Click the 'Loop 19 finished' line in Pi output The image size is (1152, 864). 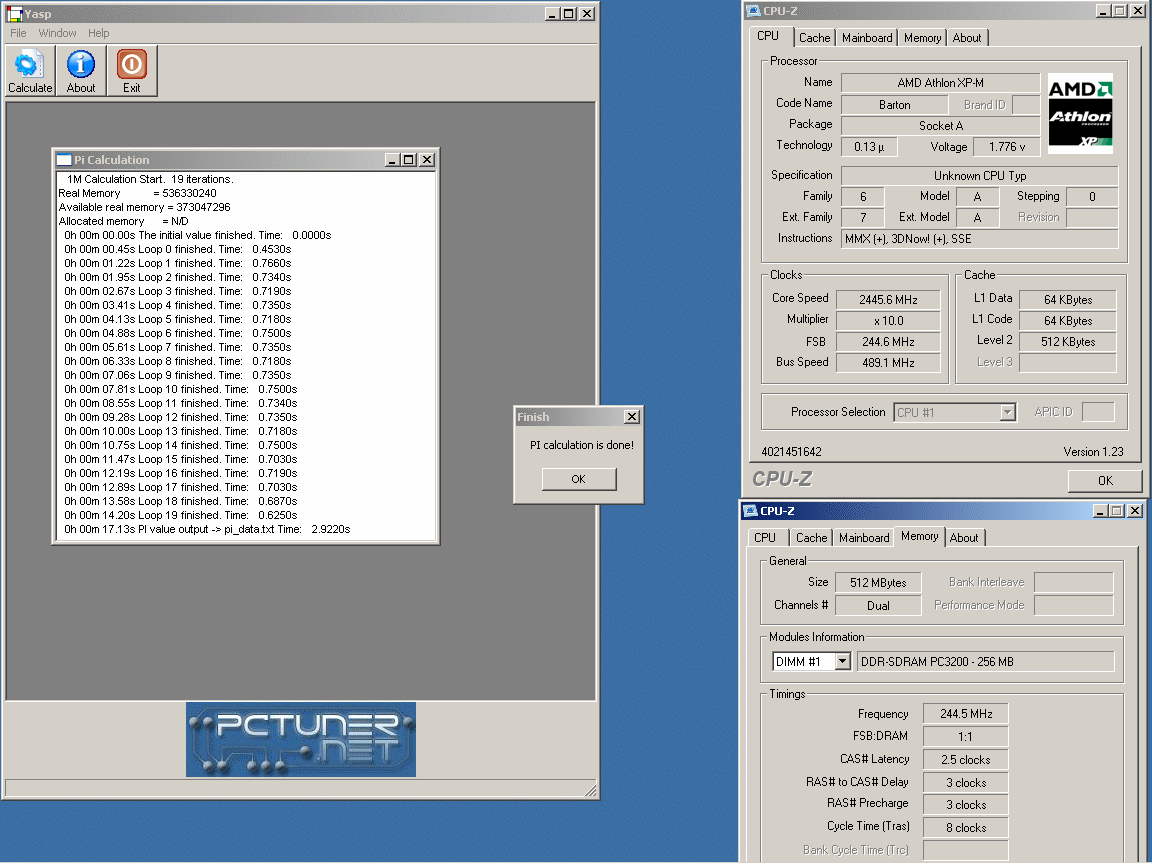(181, 515)
